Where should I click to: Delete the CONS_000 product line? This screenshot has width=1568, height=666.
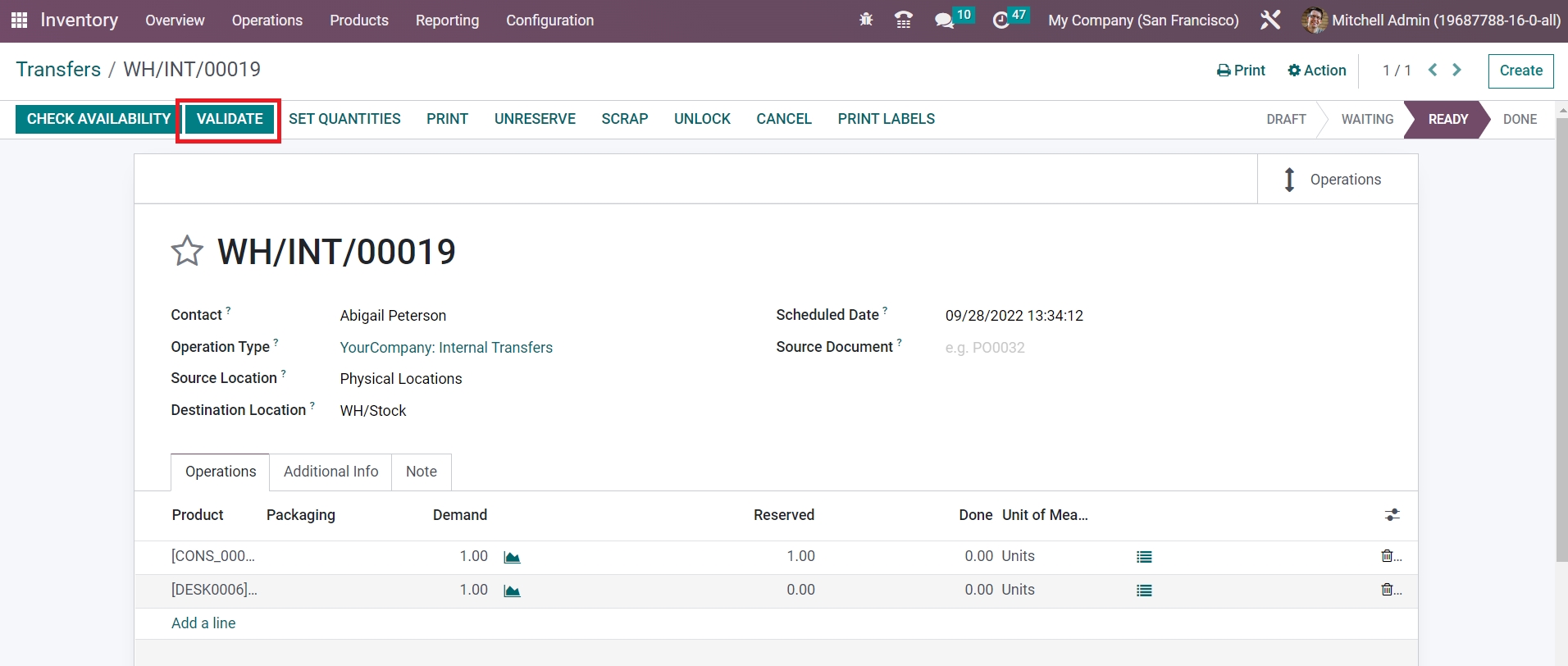[x=1387, y=556]
